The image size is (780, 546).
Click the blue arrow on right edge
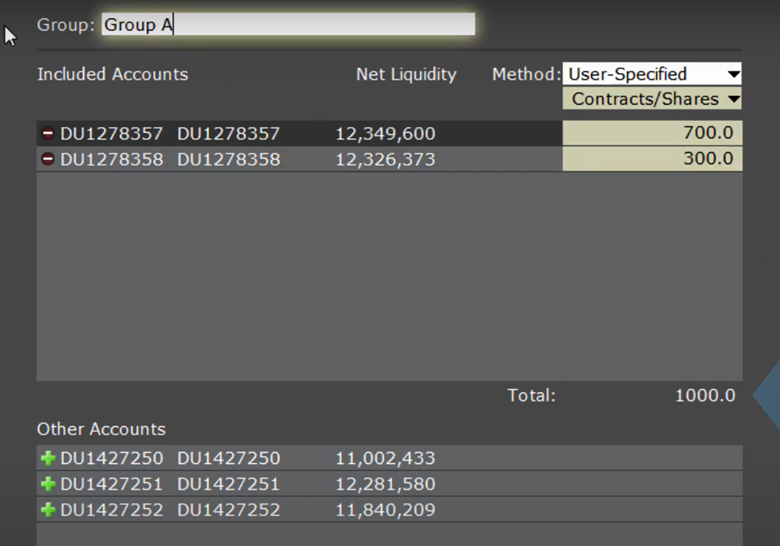click(x=768, y=395)
